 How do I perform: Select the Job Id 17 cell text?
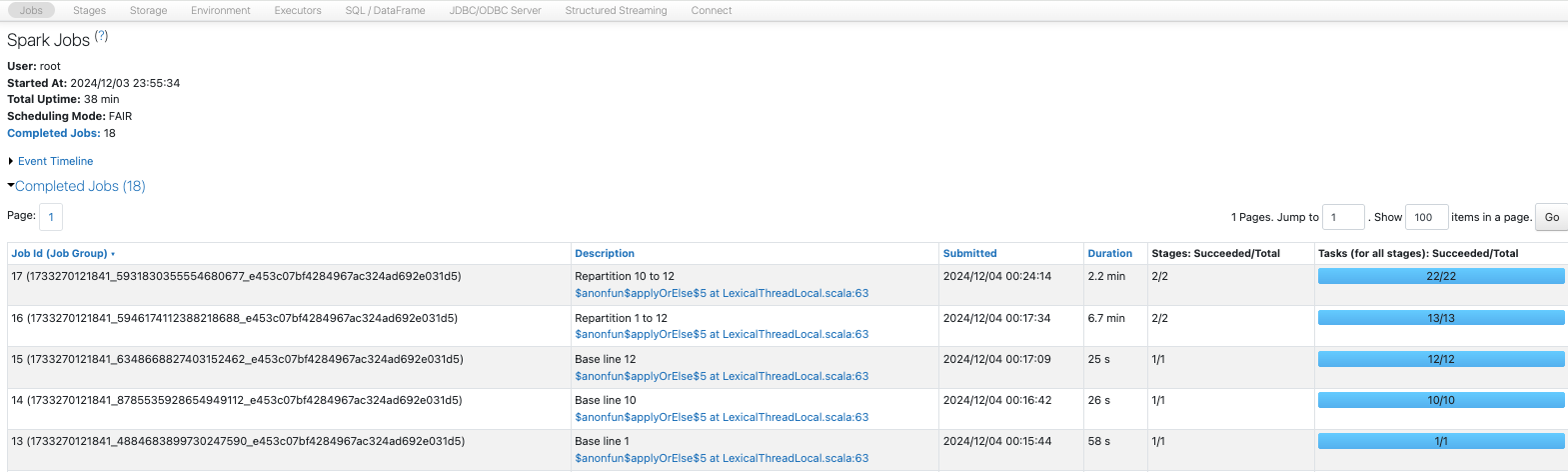[236, 276]
